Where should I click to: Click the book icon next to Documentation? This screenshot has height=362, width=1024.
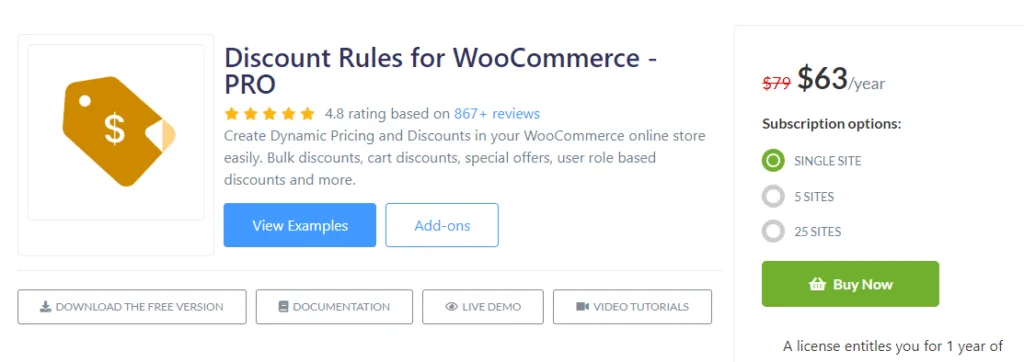coord(283,306)
